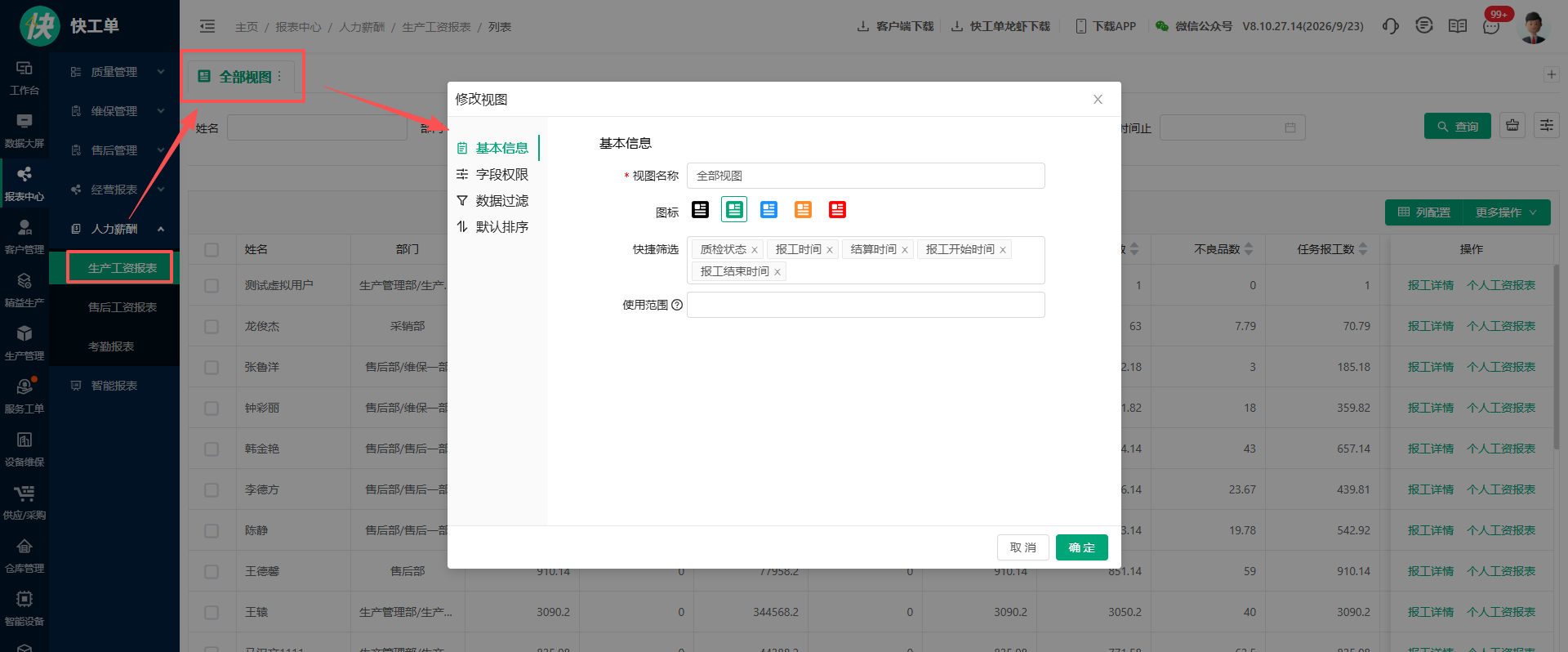The height and width of the screenshot is (652, 1568).
Task: Expand the 维保管理 sidebar menu
Action: coord(114,111)
